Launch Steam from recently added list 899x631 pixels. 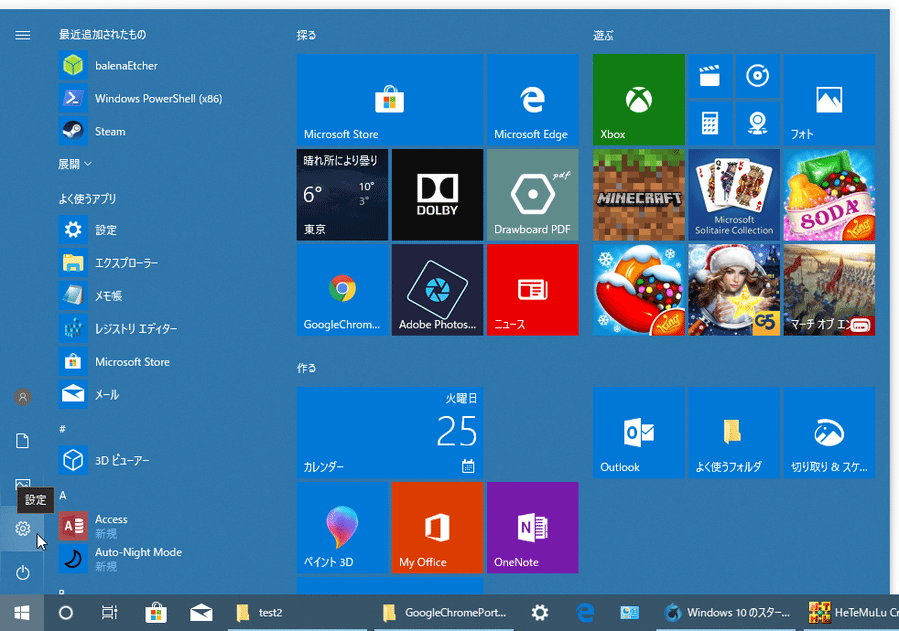click(x=166, y=131)
